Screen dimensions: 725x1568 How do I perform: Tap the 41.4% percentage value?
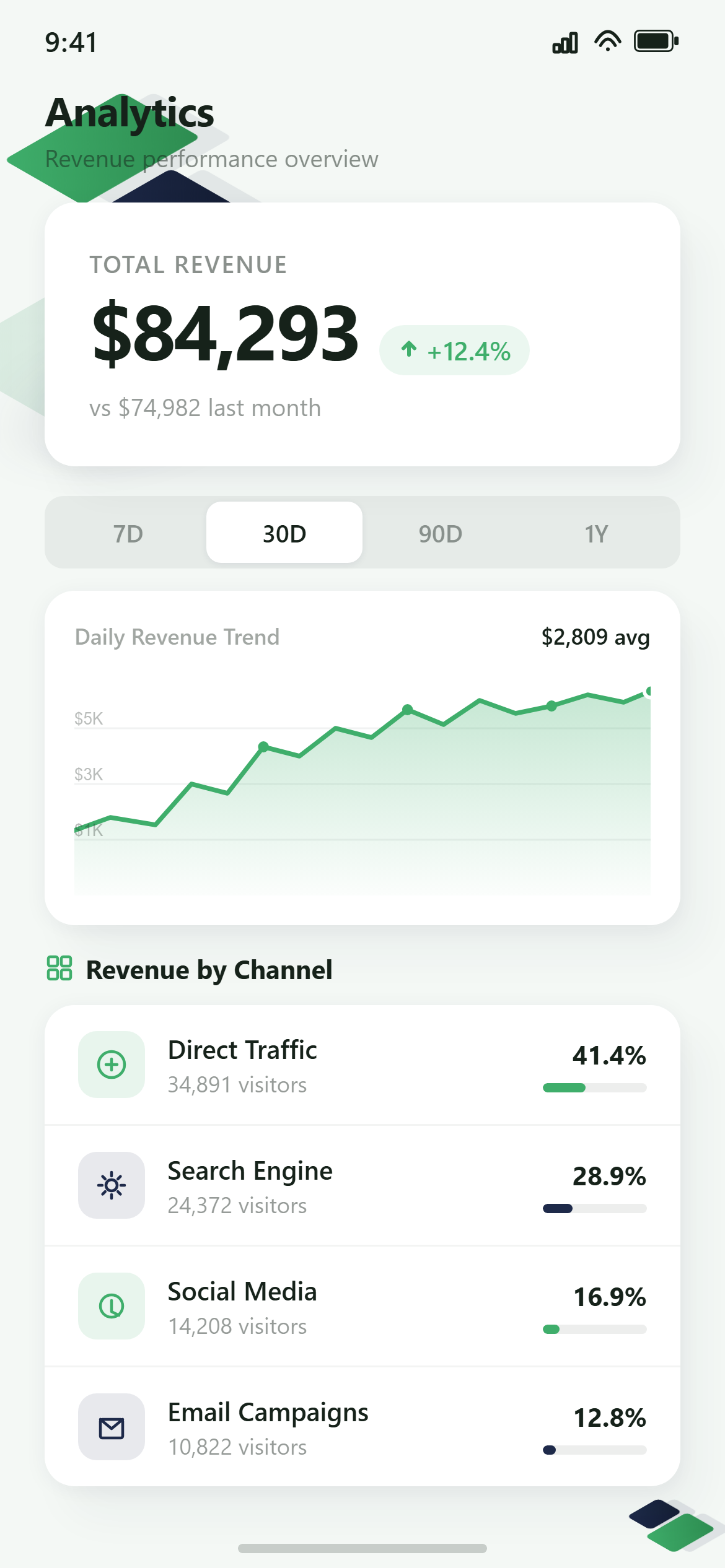pyautogui.click(x=609, y=1055)
